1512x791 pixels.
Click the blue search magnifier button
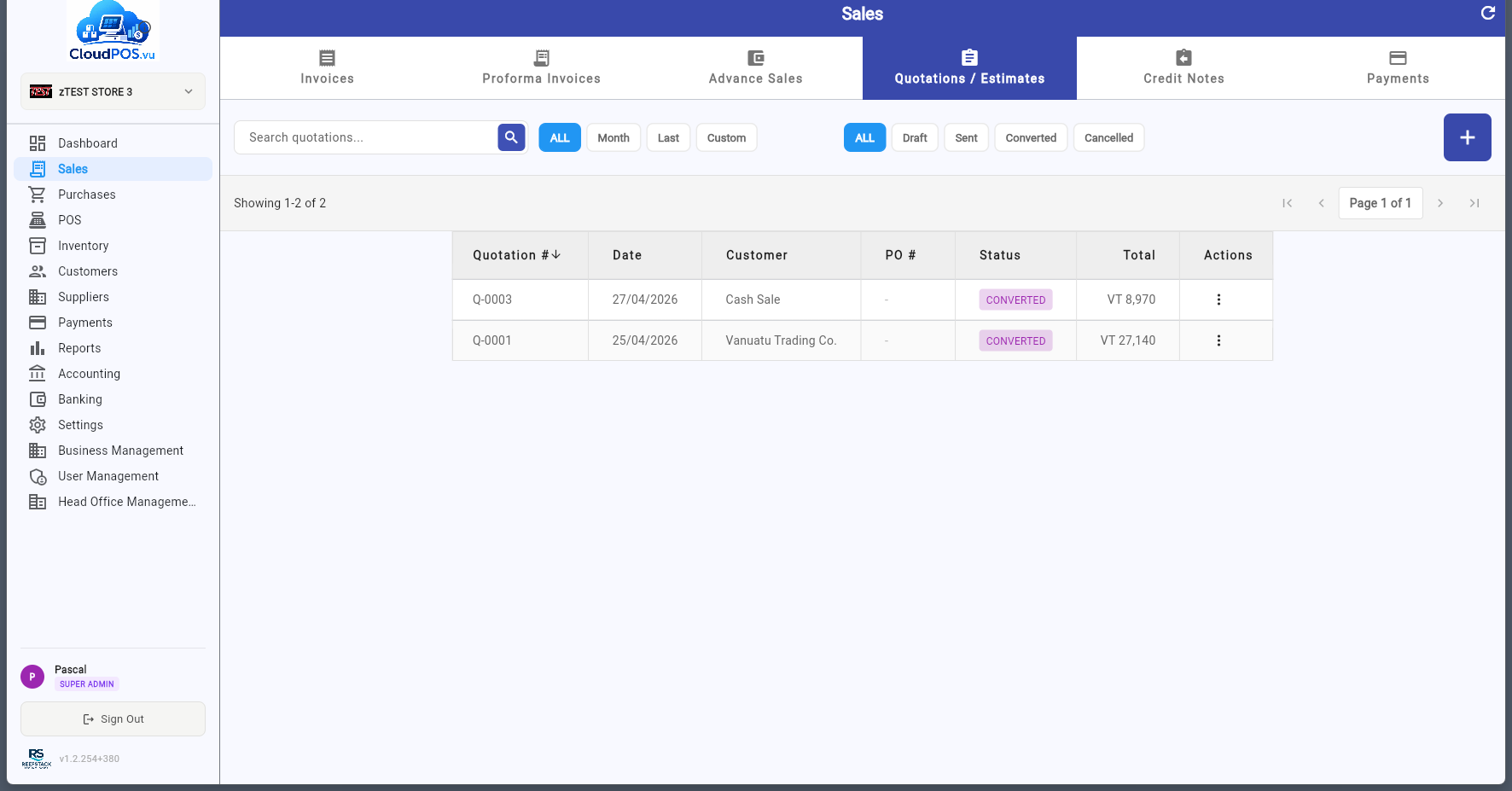(511, 137)
